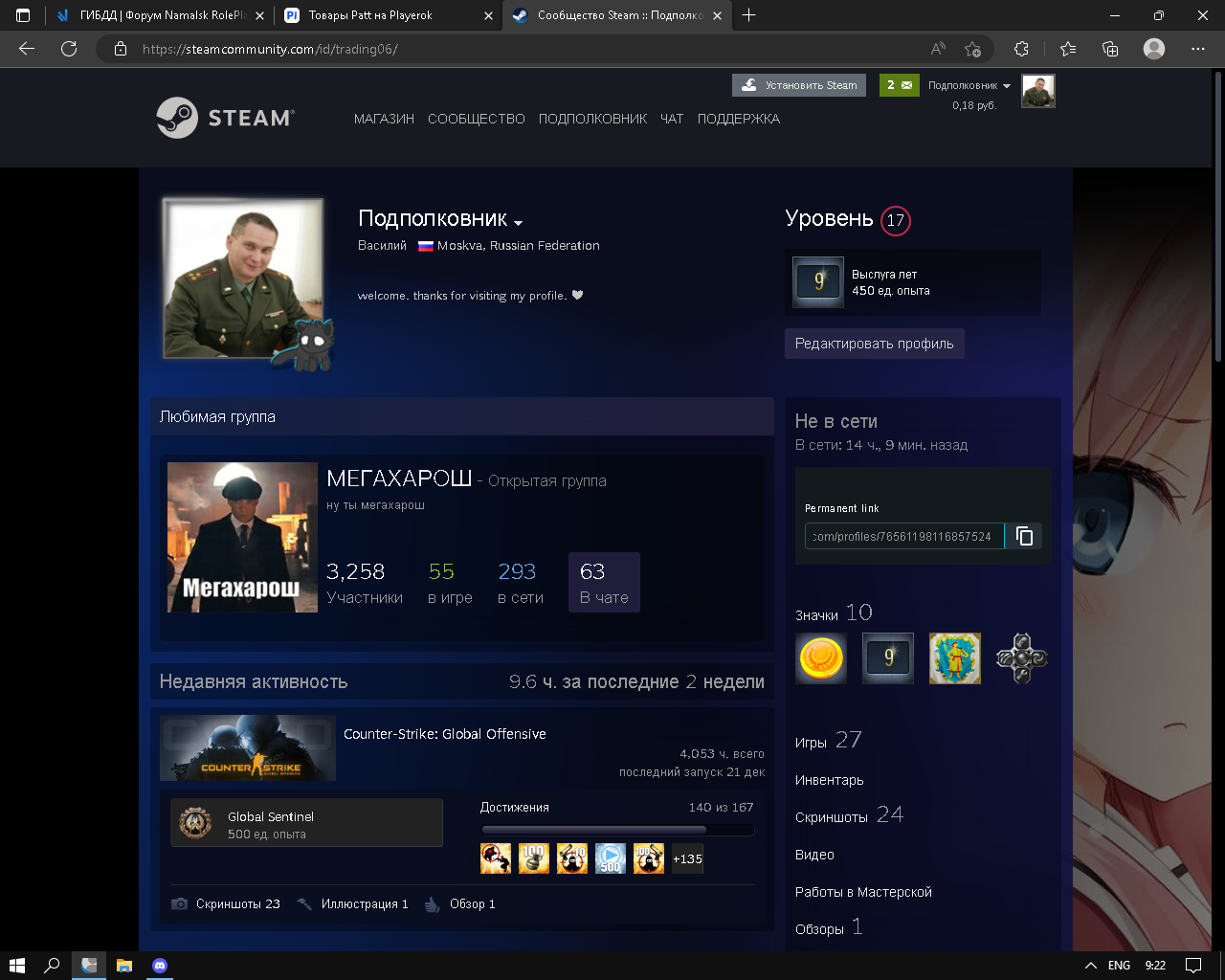Viewport: 1225px width, 980px height.
Task: Open browser extensions puzzle icon
Action: pyautogui.click(x=1022, y=49)
